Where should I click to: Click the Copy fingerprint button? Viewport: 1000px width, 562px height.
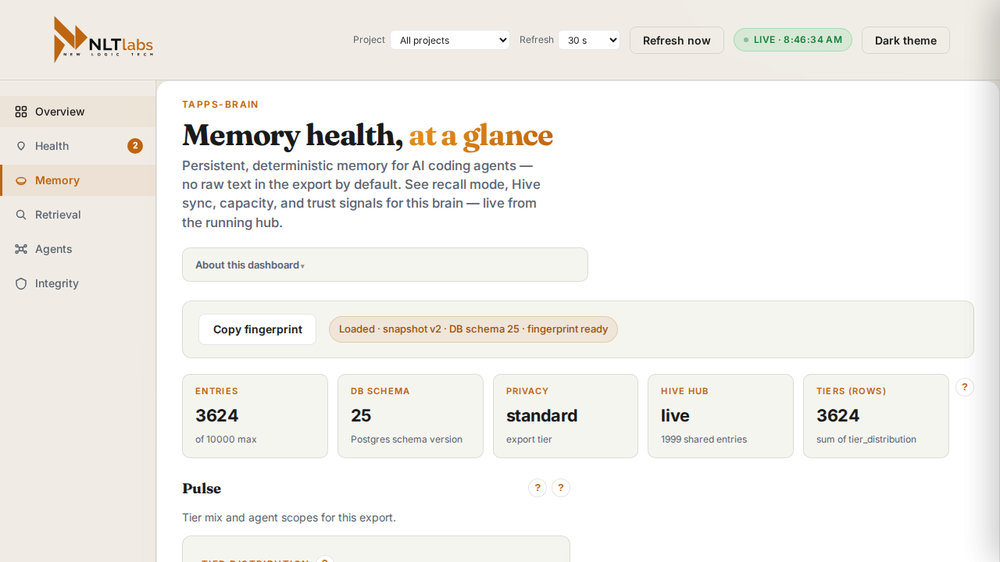257,329
